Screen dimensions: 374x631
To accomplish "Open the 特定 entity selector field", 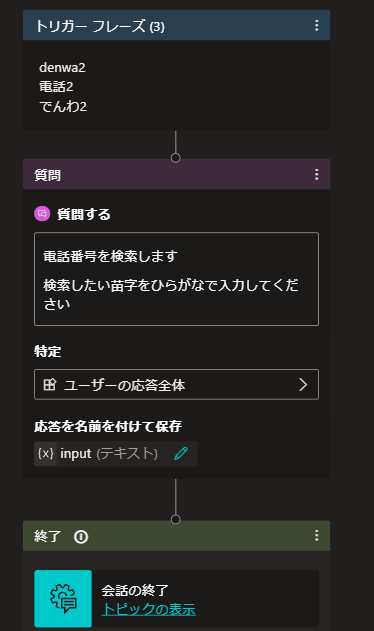I will tap(176, 384).
